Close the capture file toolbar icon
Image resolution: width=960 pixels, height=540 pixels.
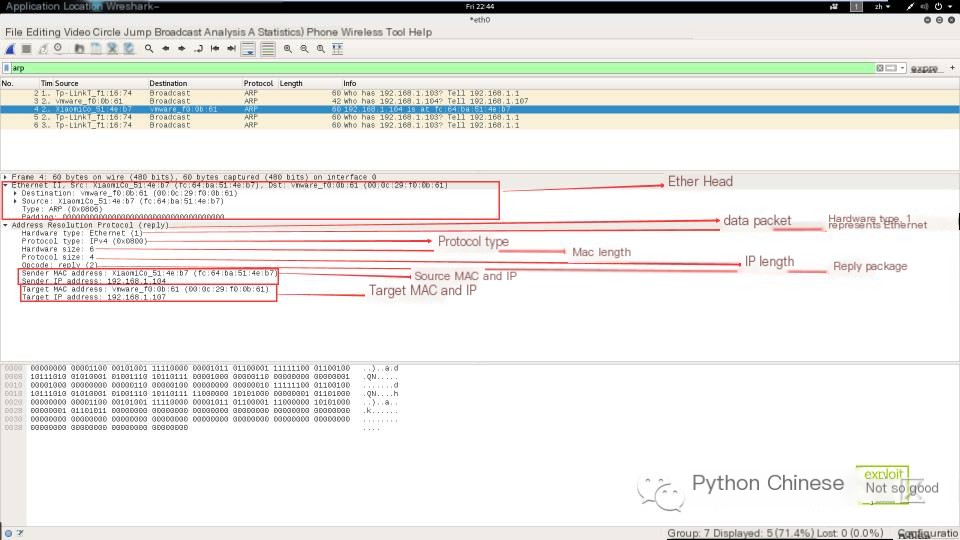(113, 49)
